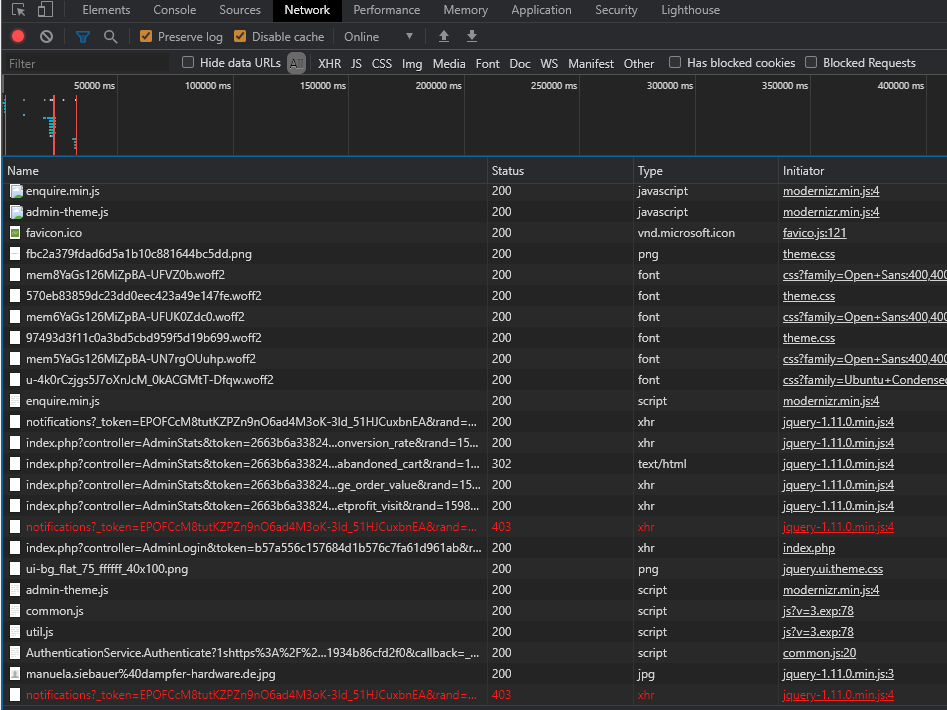Image resolution: width=947 pixels, height=710 pixels.
Task: Toggle the device toolbar icon
Action: coord(45,10)
